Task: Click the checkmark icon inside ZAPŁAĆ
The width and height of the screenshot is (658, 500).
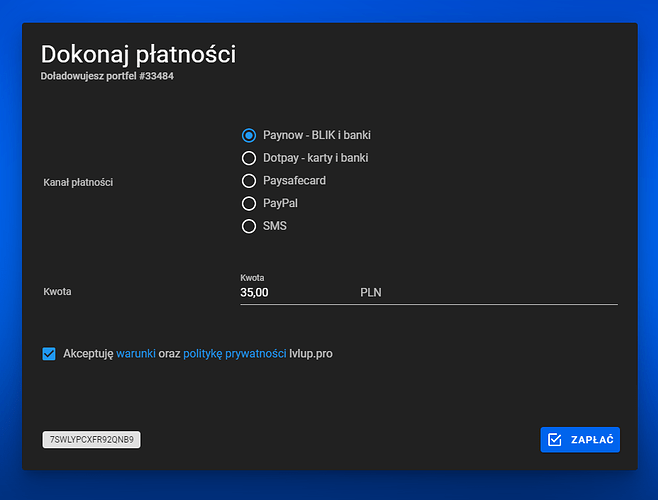Action: pyautogui.click(x=555, y=440)
